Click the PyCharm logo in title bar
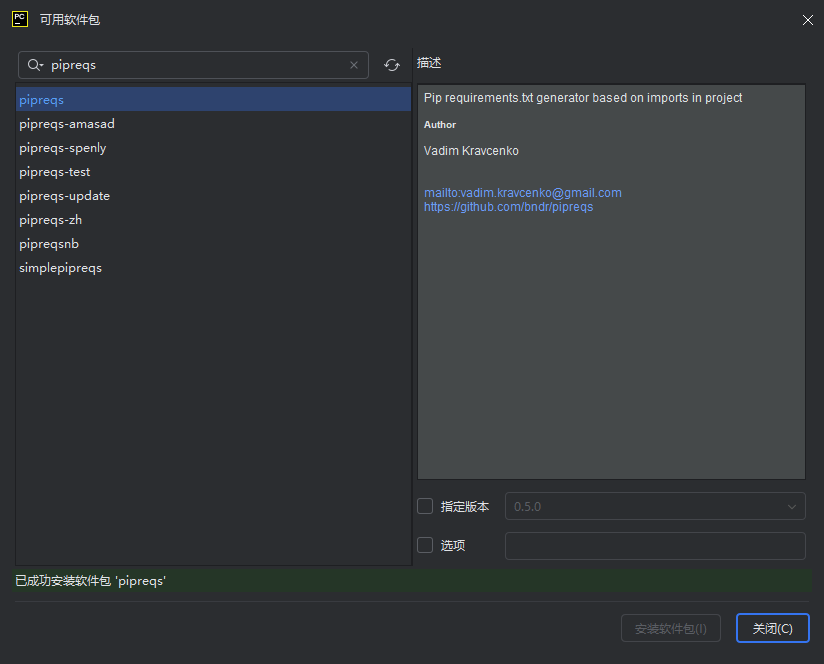Viewport: 824px width, 664px height. click(20, 19)
